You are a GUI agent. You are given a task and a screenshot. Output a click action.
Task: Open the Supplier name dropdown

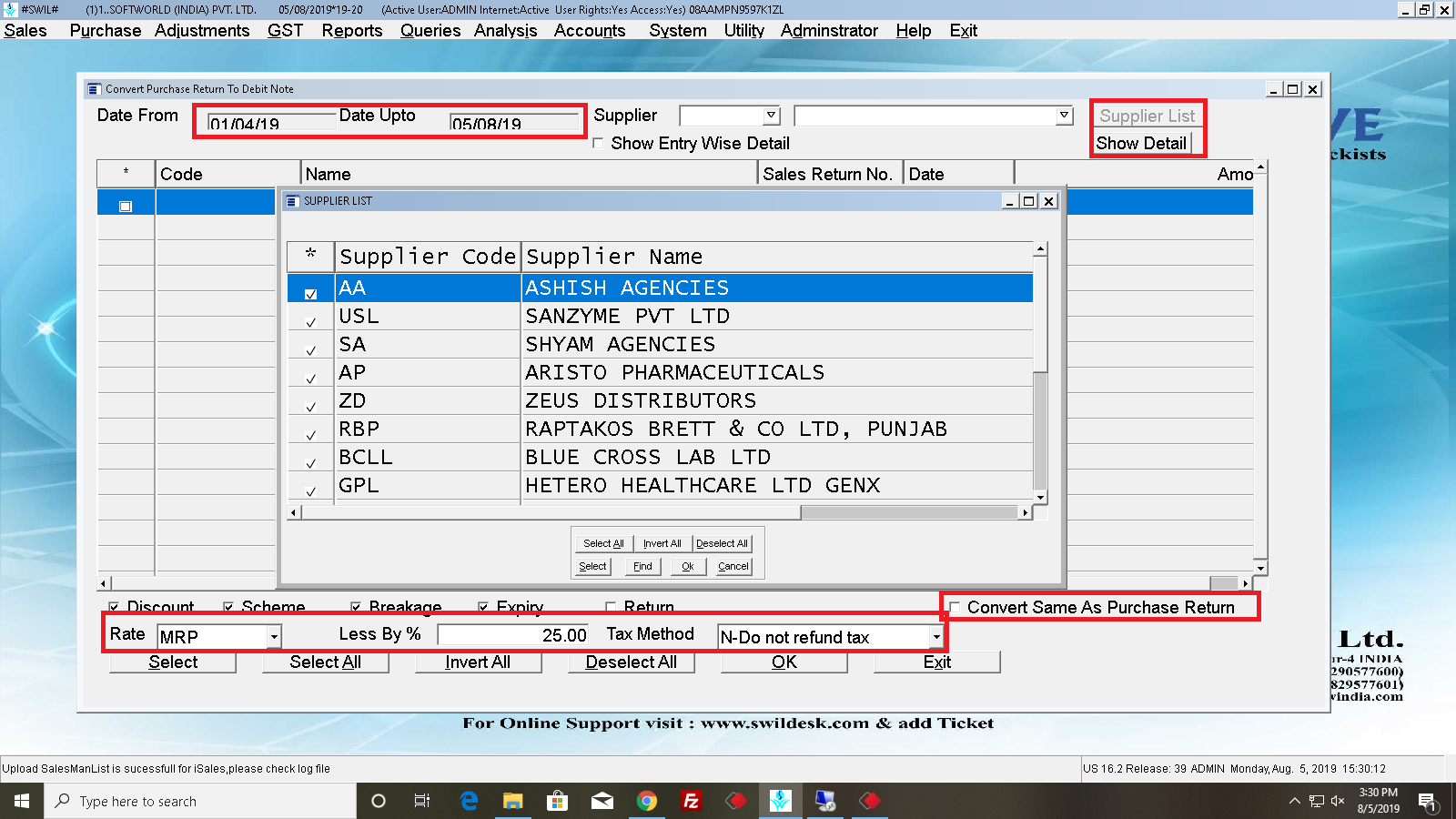[x=1064, y=116]
